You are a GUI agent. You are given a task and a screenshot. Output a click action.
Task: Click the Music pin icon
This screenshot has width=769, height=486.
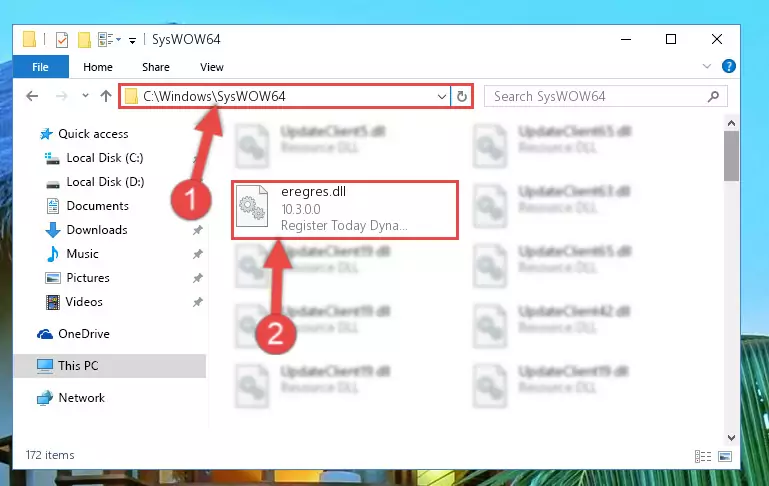click(x=198, y=254)
